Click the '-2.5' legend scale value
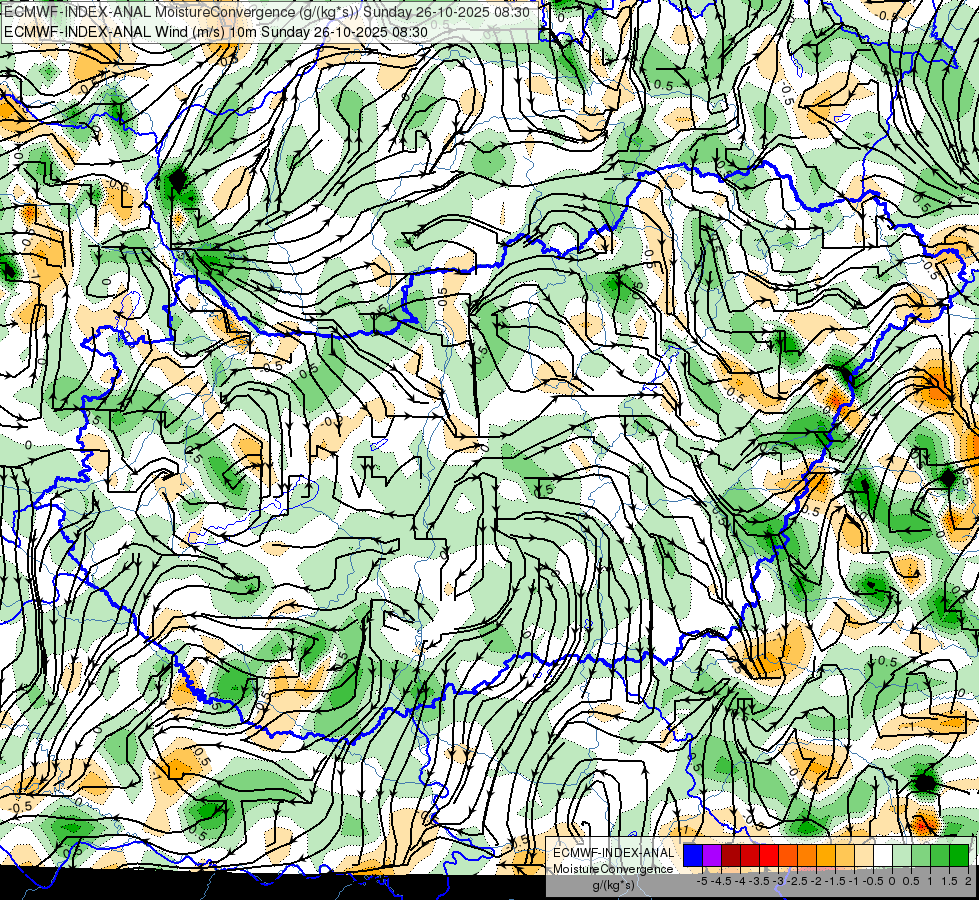 pos(797,881)
